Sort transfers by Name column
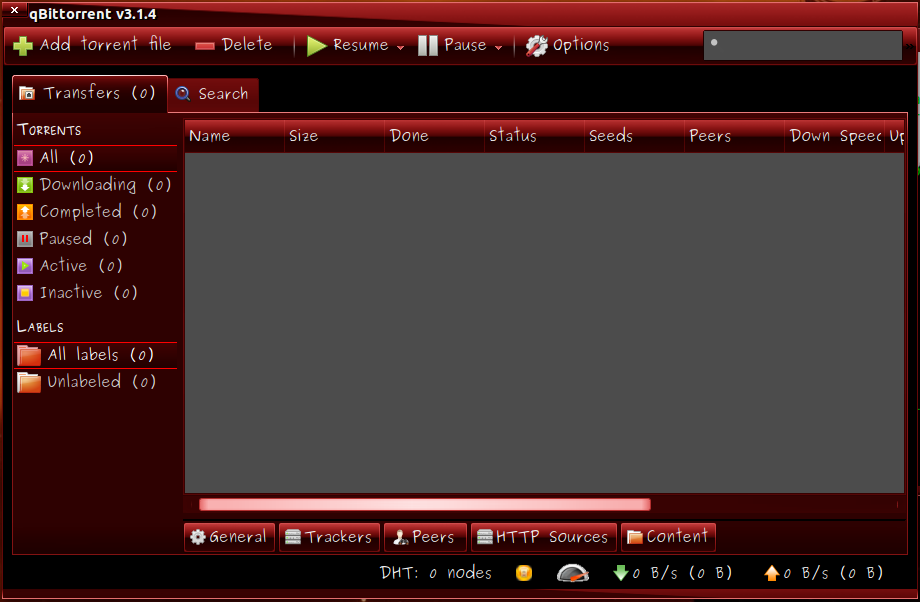The height and width of the screenshot is (602, 920). tap(234, 136)
